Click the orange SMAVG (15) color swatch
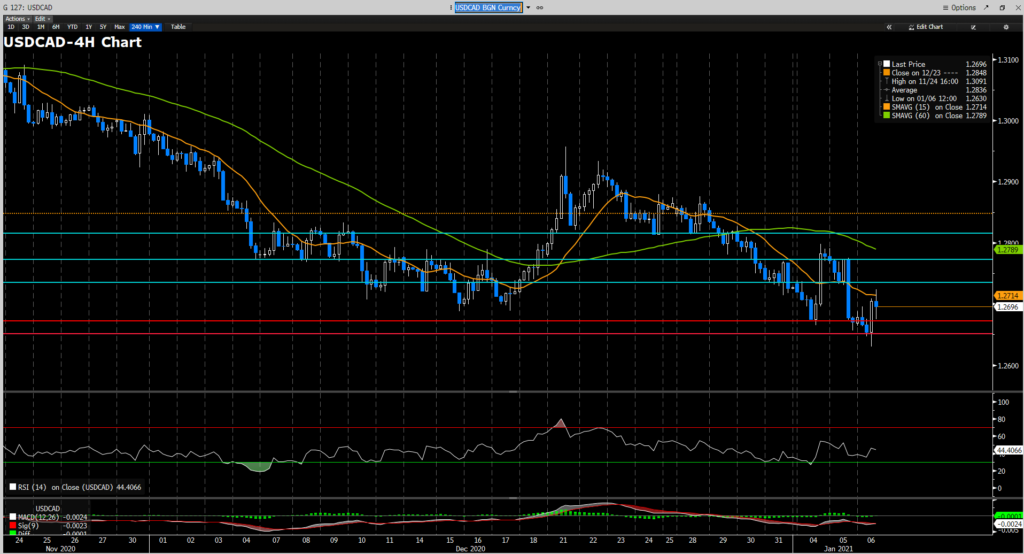 (x=886, y=106)
